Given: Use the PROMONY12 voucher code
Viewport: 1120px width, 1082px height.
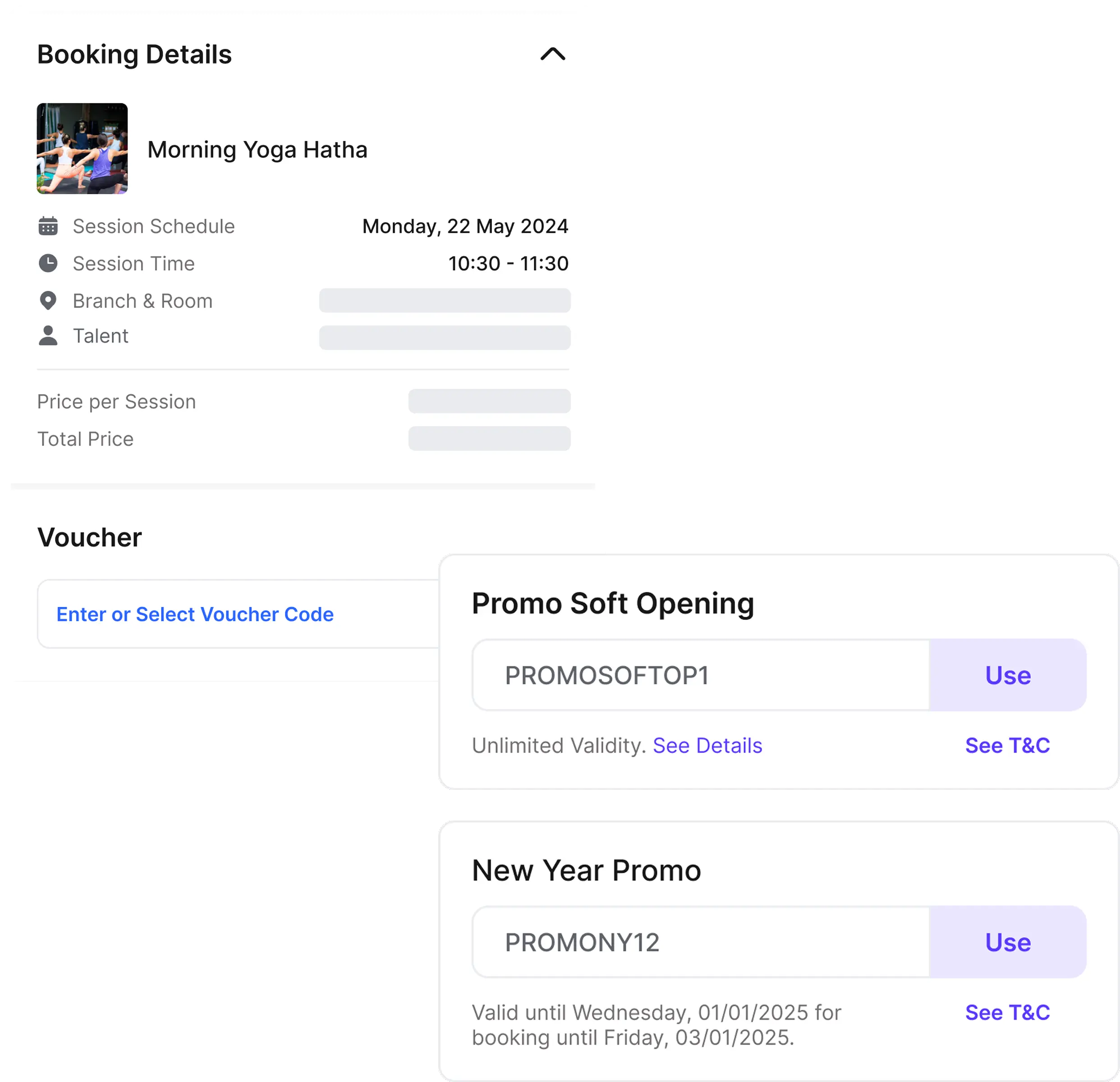Looking at the screenshot, I should point(1007,942).
